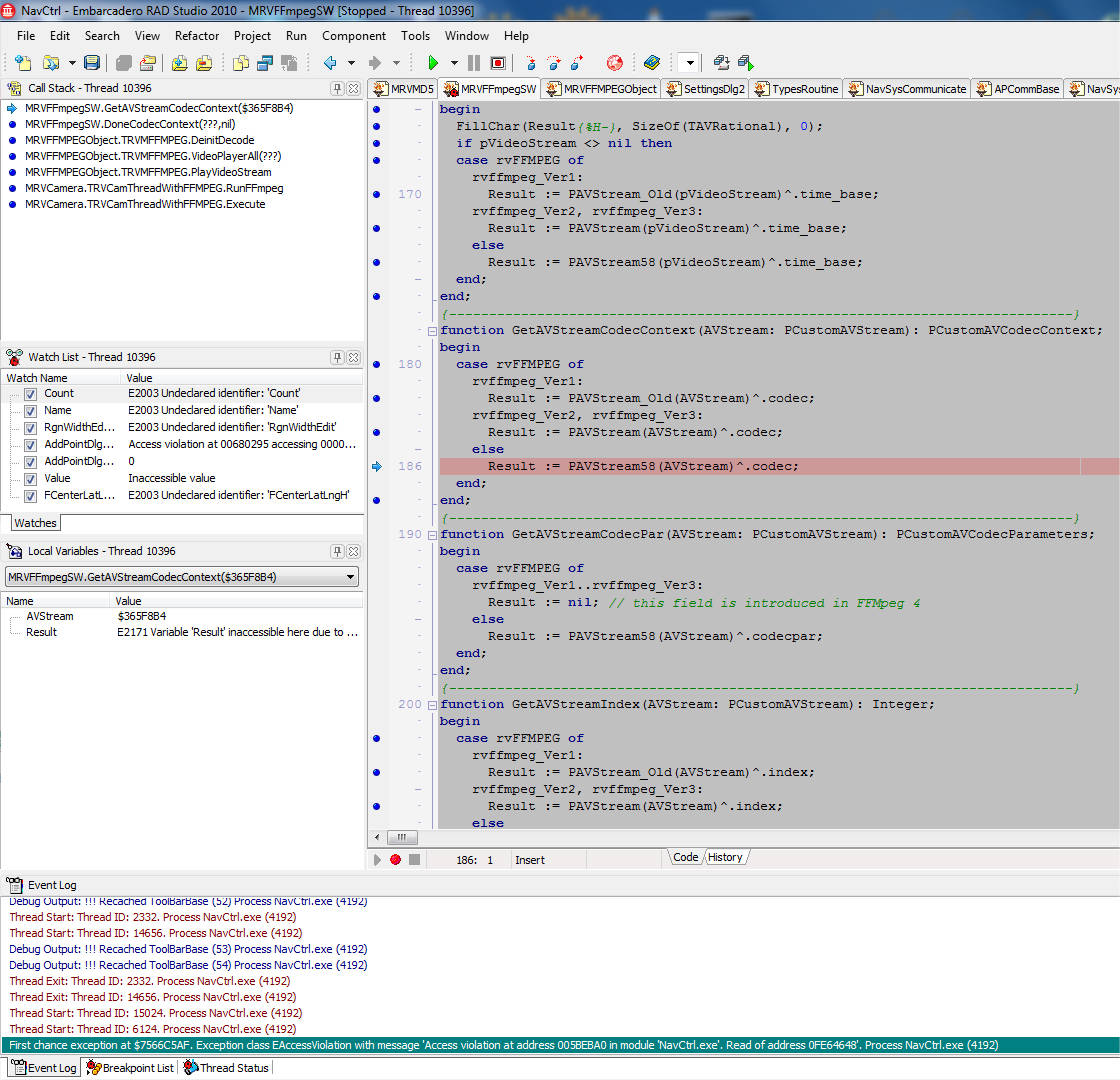The width and height of the screenshot is (1120, 1080).
Task: Open the Refactor menu
Action: 196,36
